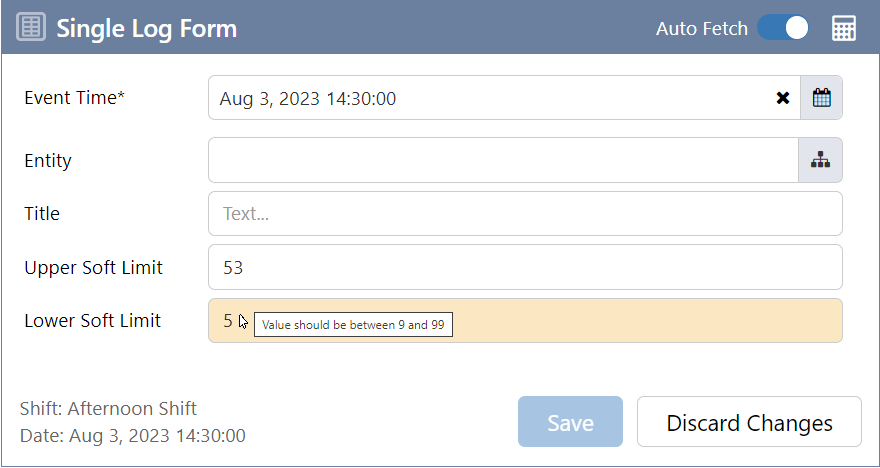
Task: Open the Entity hierarchy selector
Action: point(821,160)
